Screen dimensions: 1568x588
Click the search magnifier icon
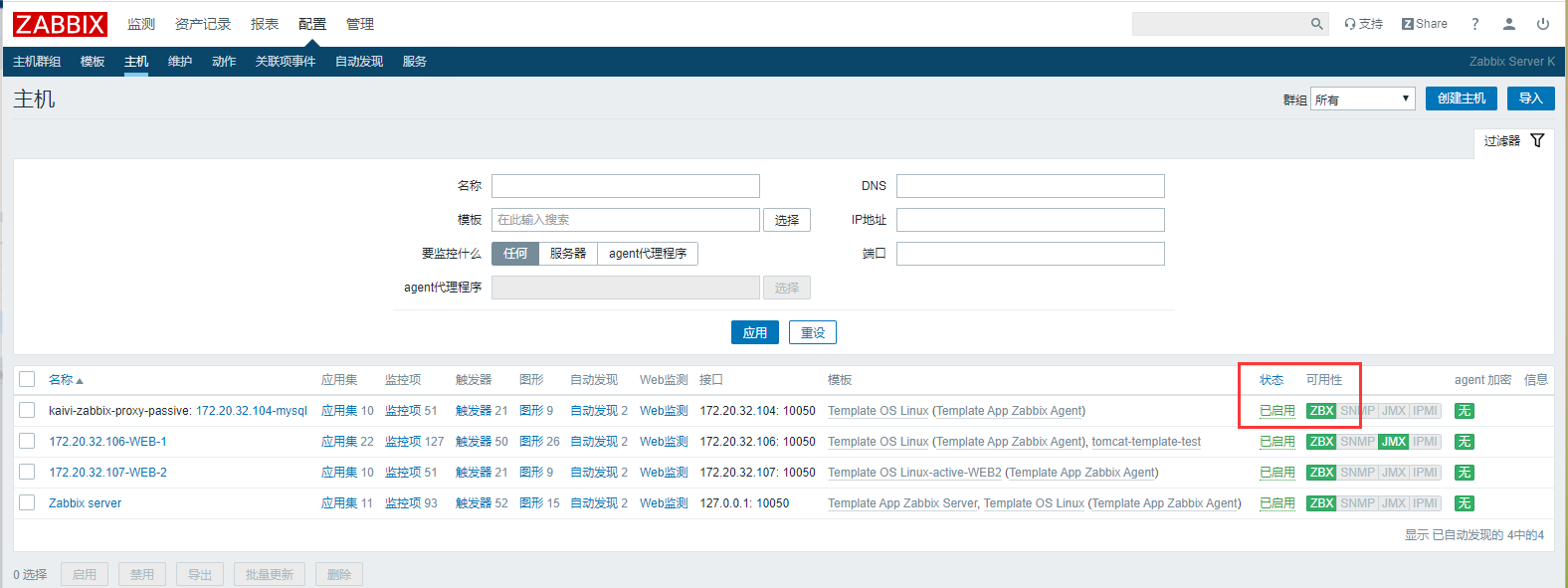[x=1317, y=24]
